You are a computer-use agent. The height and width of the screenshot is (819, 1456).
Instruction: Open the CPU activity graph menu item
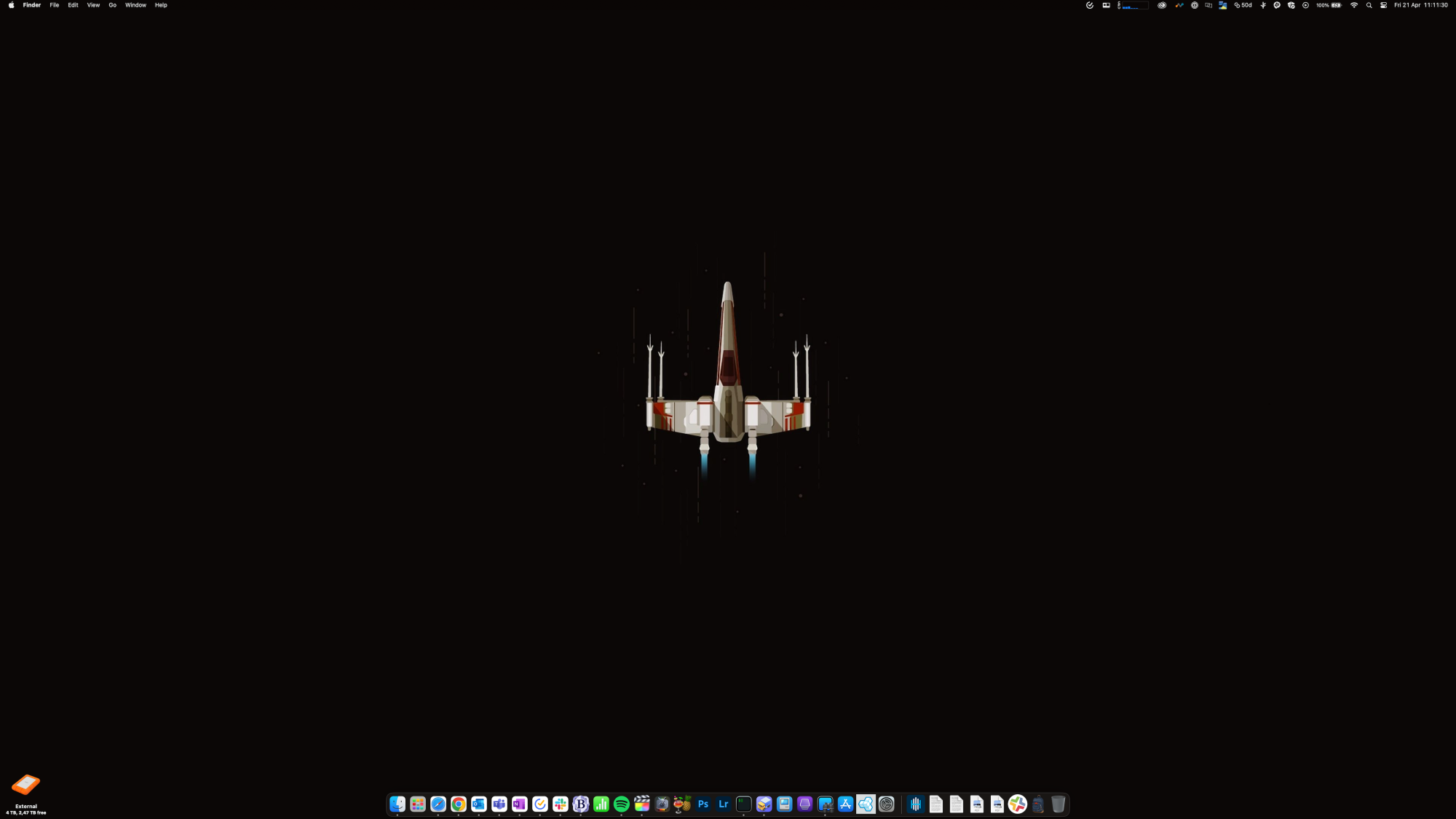point(1133,5)
